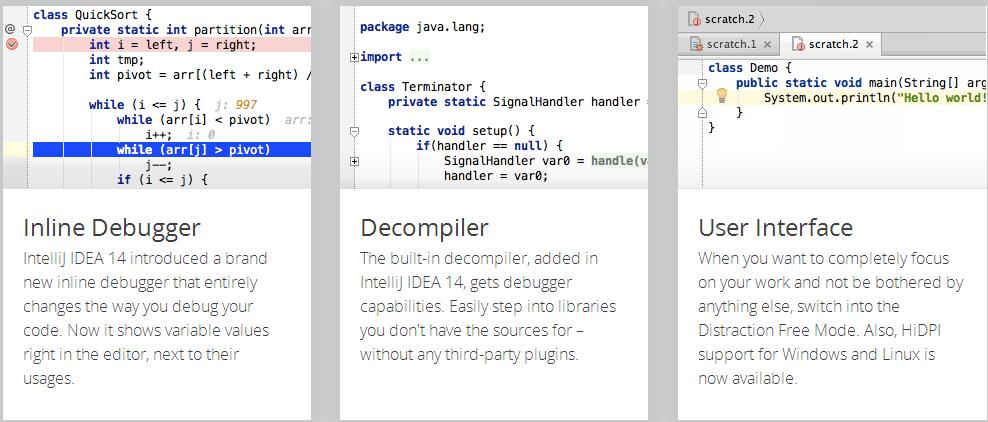Expand the folded region at SignalHandler var0 line
This screenshot has width=988, height=422.
354,161
